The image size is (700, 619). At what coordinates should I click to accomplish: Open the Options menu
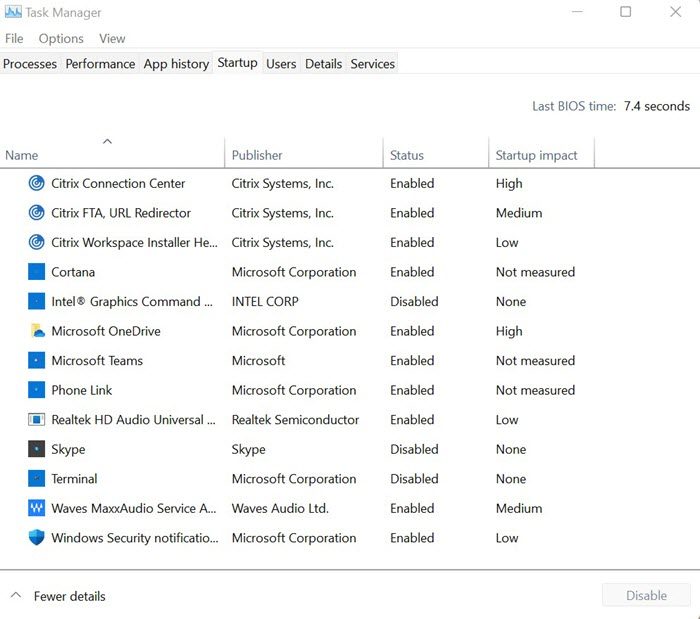[x=61, y=38]
